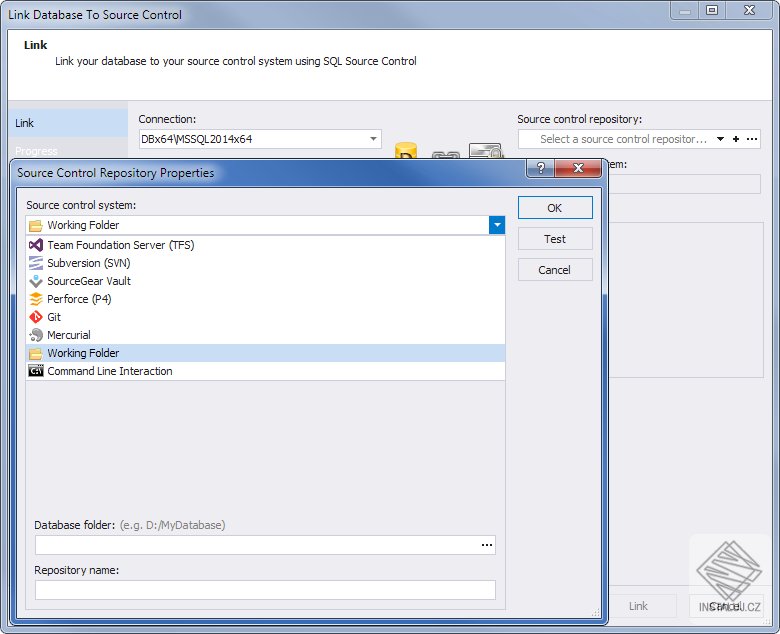Click the Subversion striped icon
This screenshot has height=634, width=780.
36,263
